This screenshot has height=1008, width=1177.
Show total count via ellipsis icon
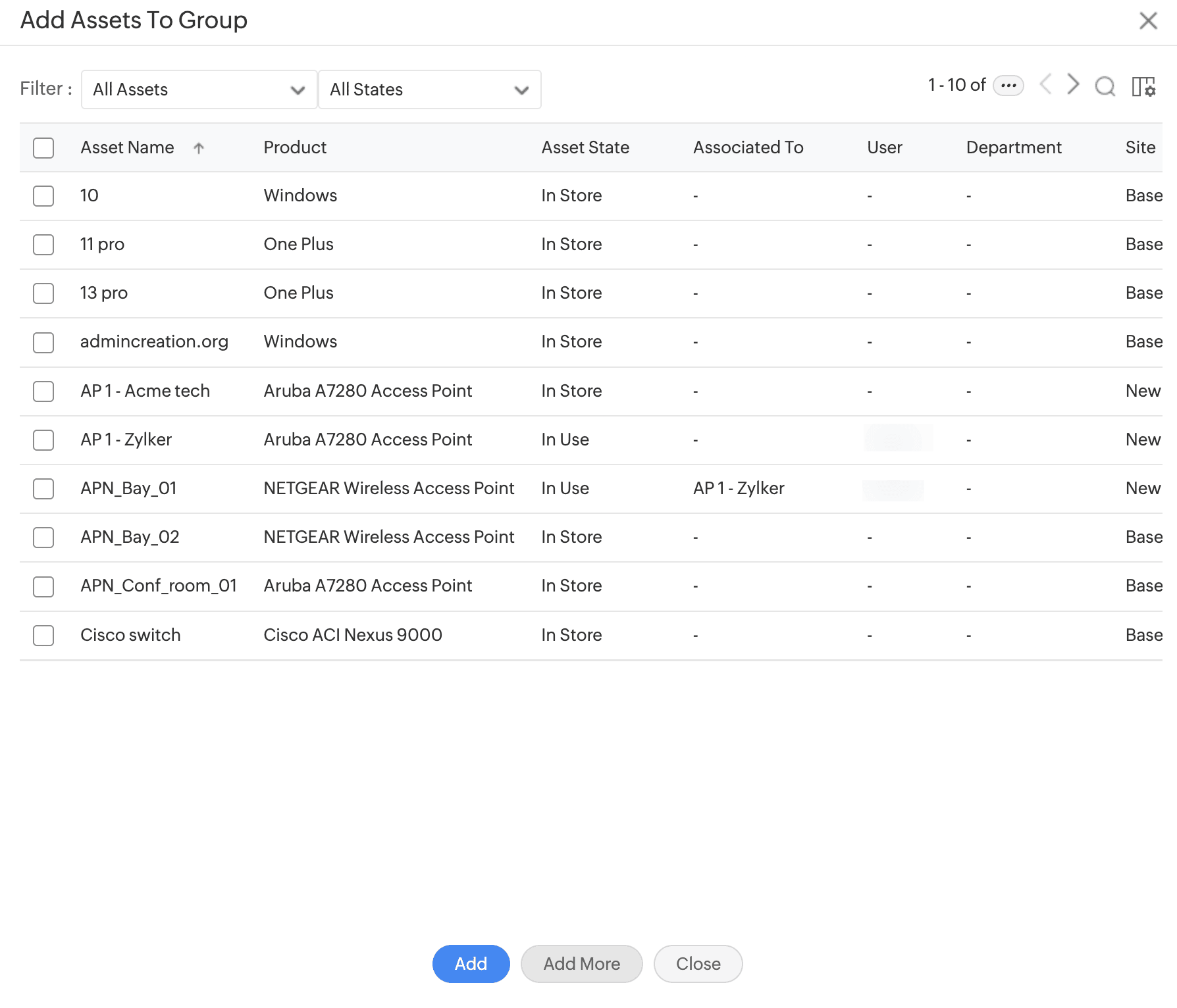(1008, 86)
